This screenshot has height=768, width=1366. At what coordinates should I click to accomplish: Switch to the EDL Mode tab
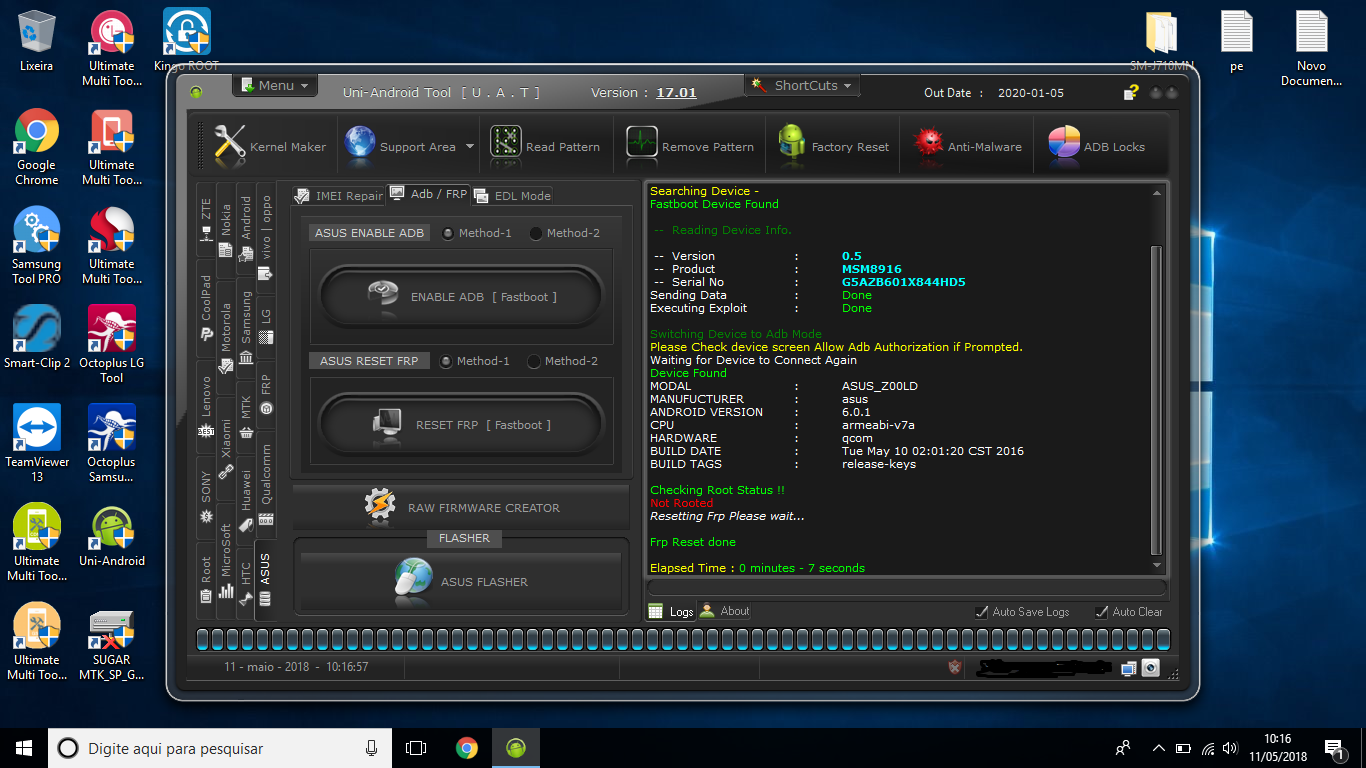click(512, 196)
